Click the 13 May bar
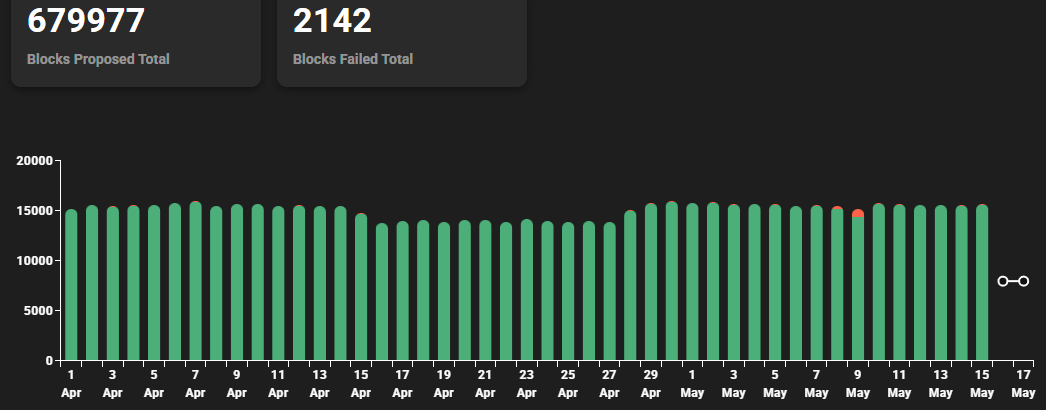The image size is (1046, 410). [941, 284]
